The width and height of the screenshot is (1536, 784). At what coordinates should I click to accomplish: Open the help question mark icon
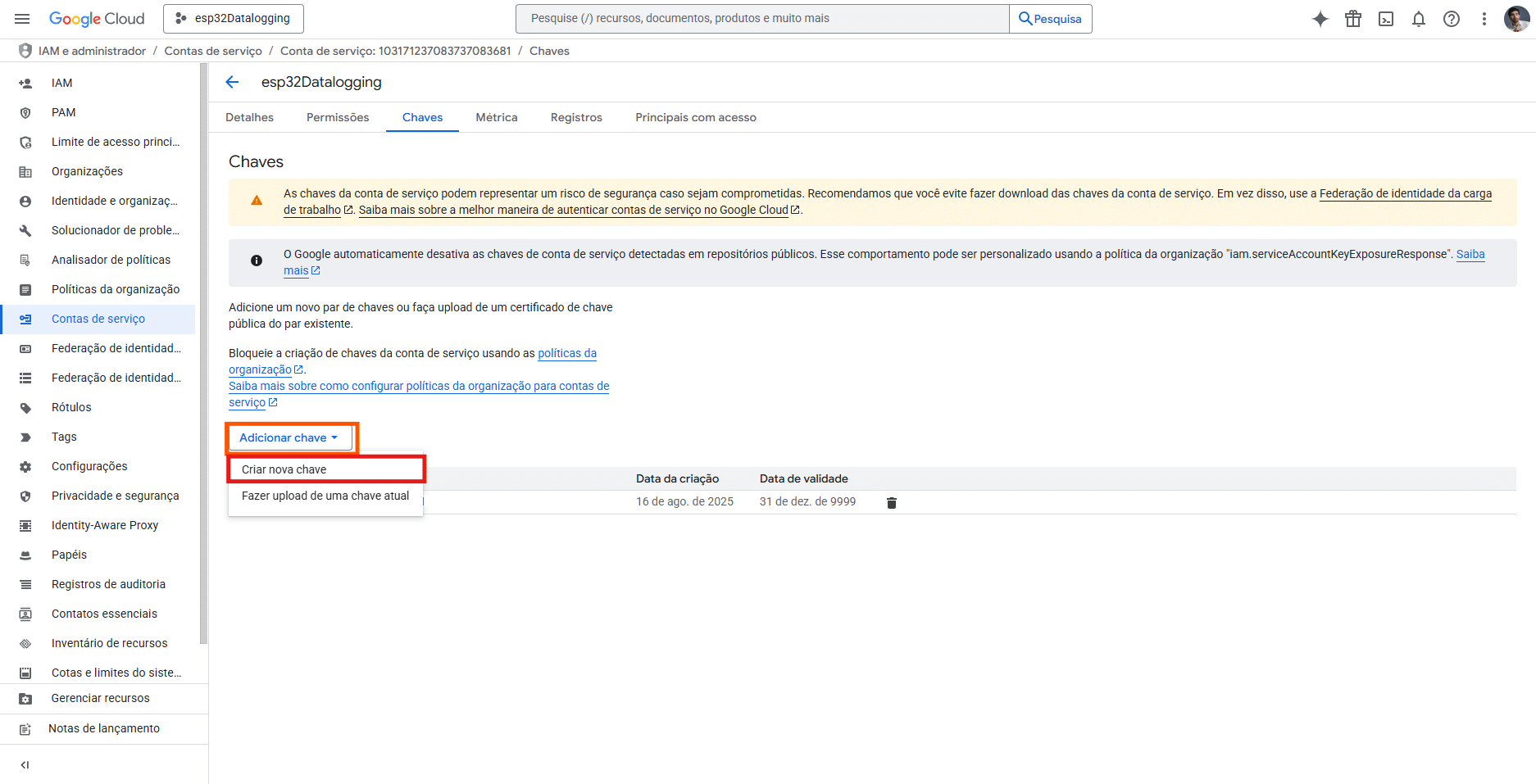(x=1451, y=19)
